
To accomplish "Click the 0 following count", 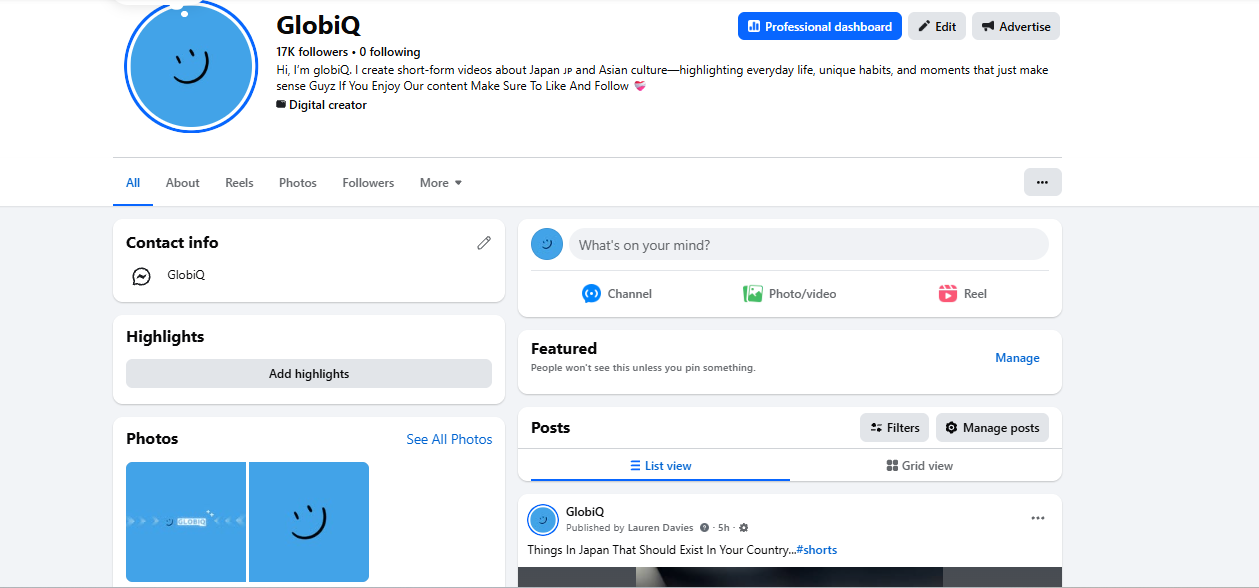I will point(390,52).
